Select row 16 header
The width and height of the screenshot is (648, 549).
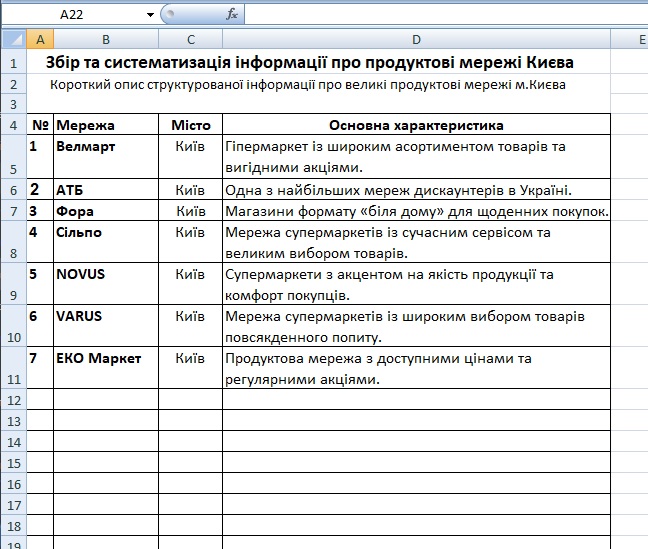point(14,484)
